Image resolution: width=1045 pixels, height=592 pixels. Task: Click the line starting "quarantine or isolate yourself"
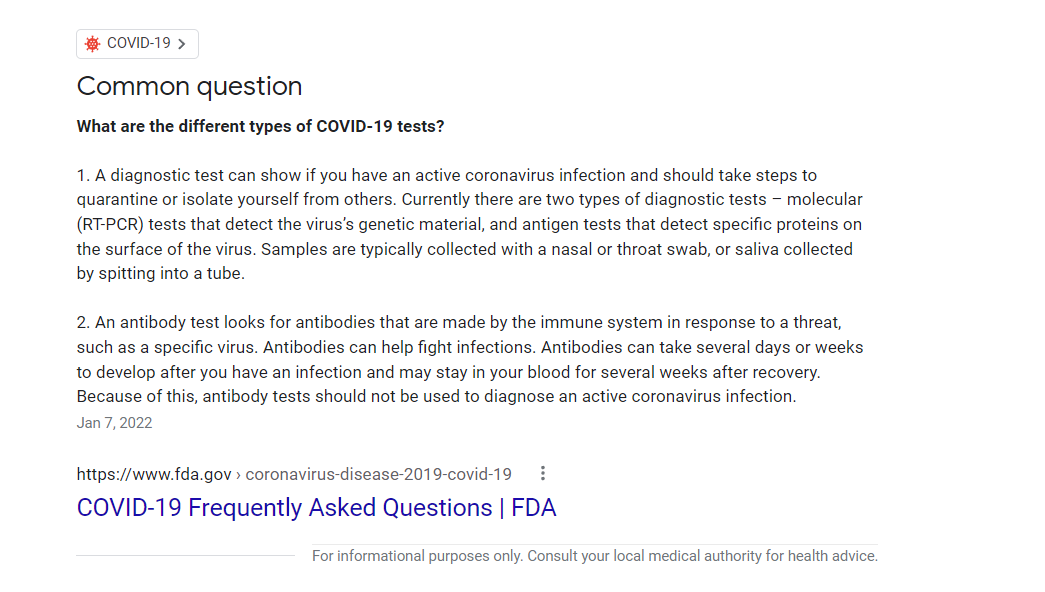point(469,200)
